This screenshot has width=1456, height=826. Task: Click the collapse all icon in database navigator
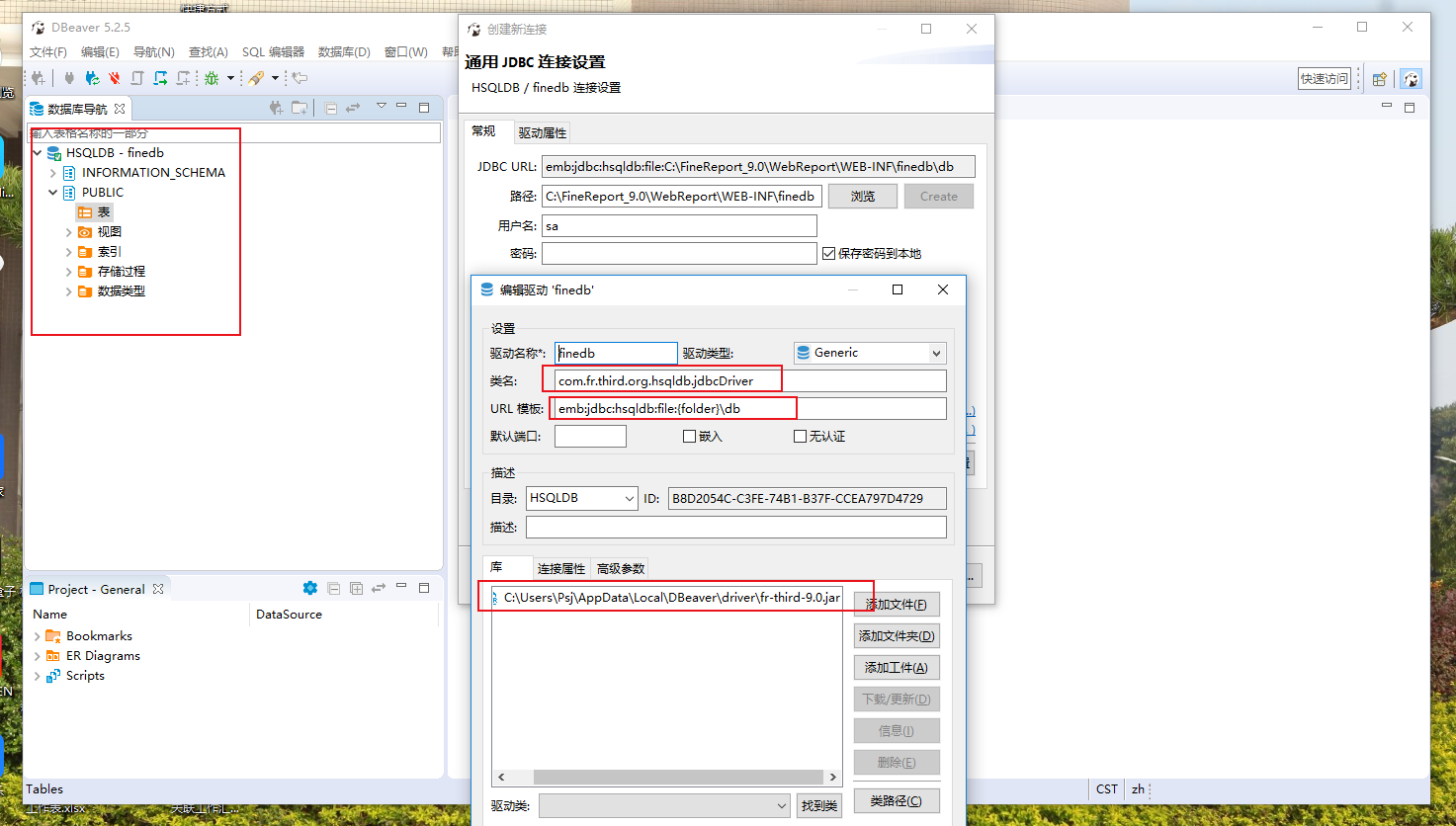[331, 108]
